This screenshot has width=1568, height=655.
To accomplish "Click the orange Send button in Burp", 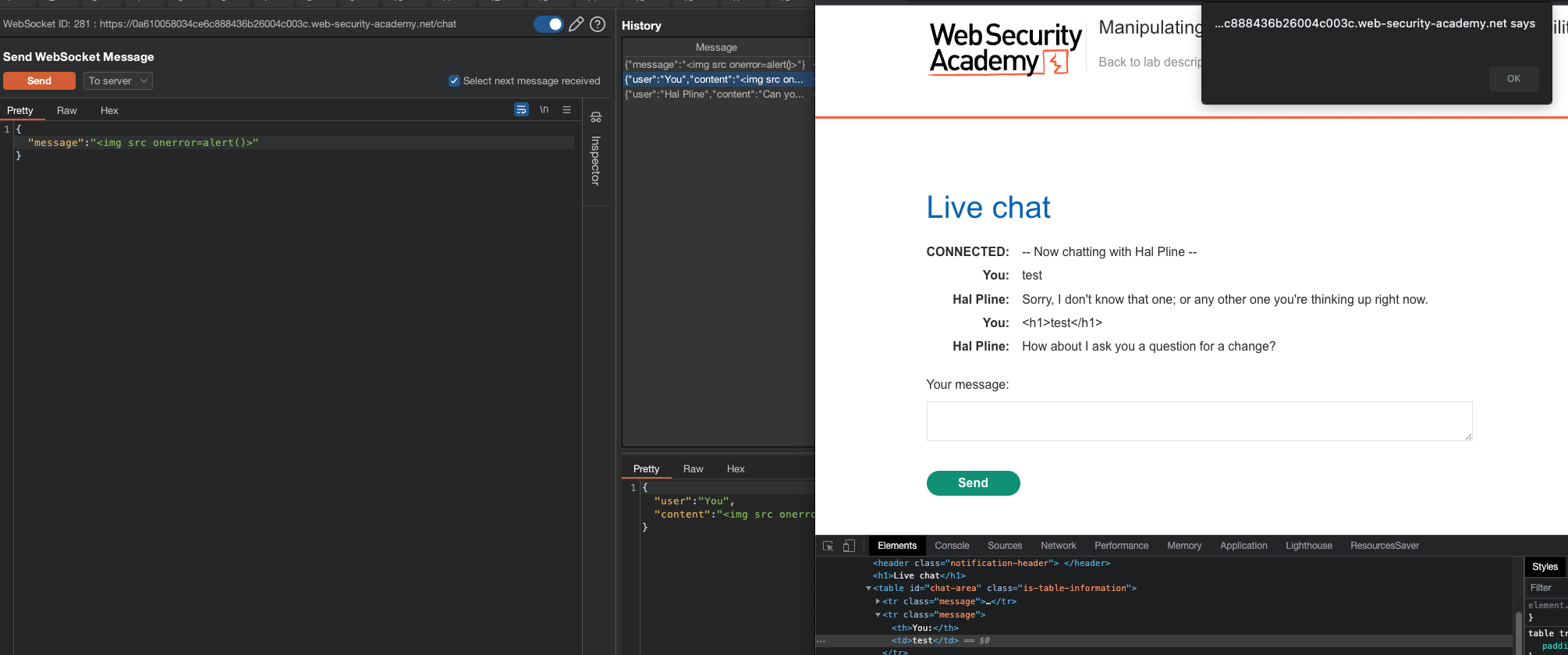I will click(39, 81).
